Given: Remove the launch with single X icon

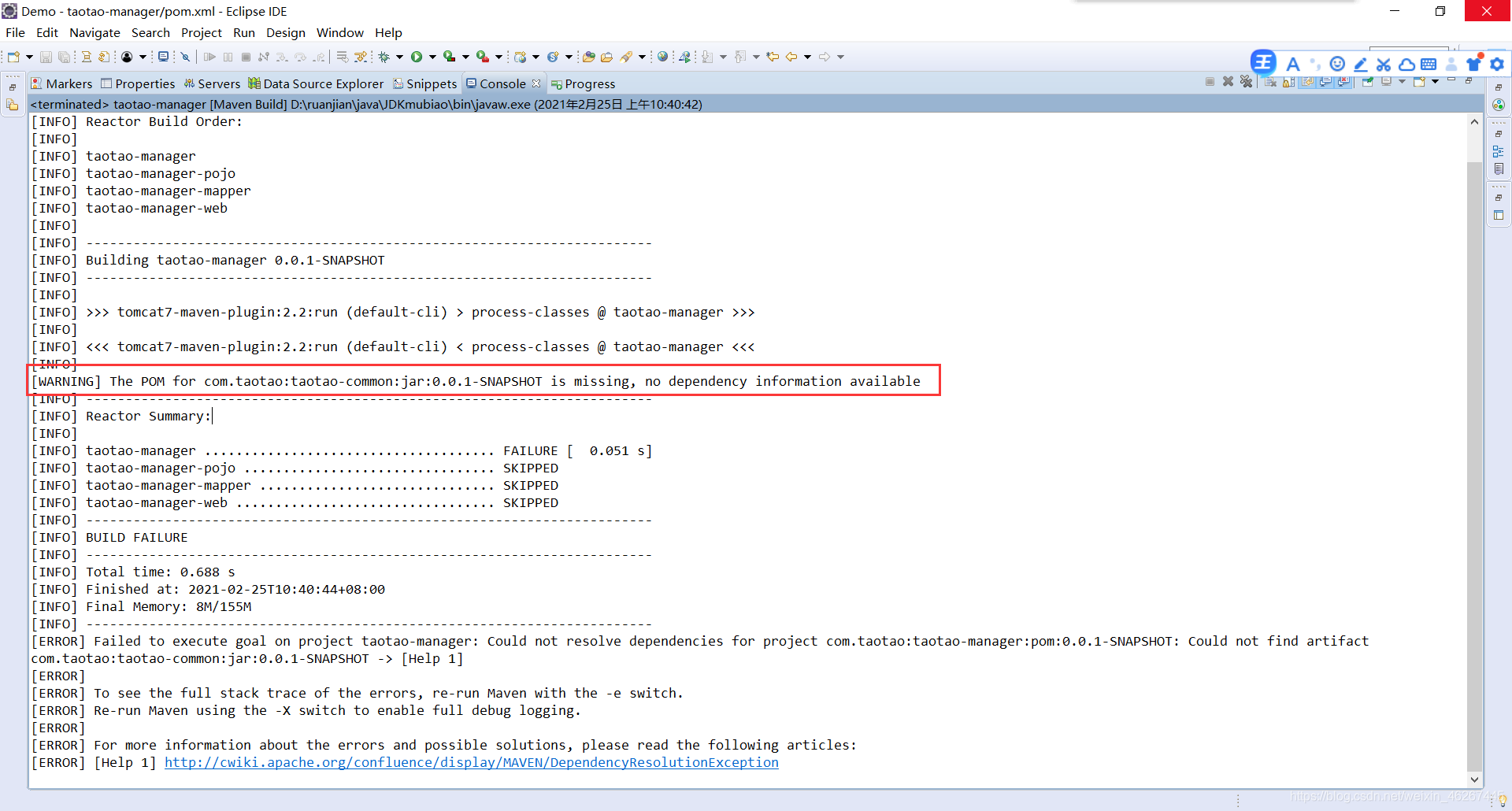Looking at the screenshot, I should click(1228, 82).
